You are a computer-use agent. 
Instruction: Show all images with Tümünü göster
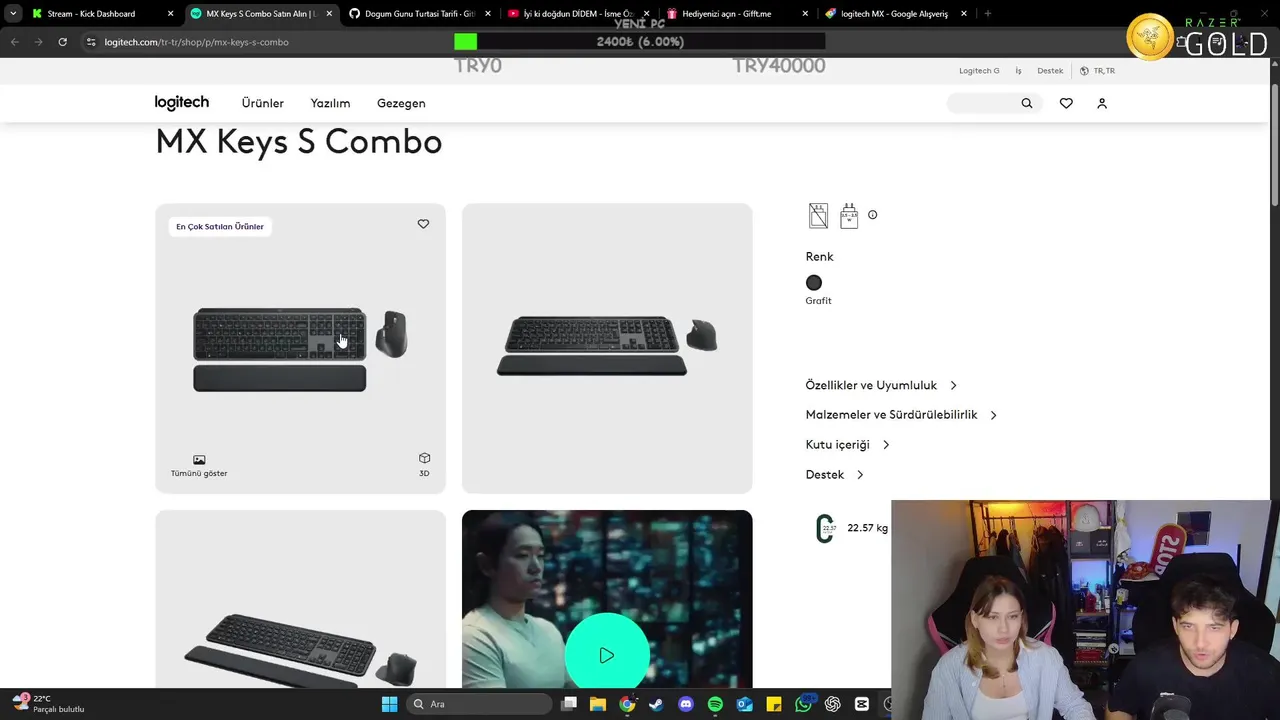click(x=199, y=466)
